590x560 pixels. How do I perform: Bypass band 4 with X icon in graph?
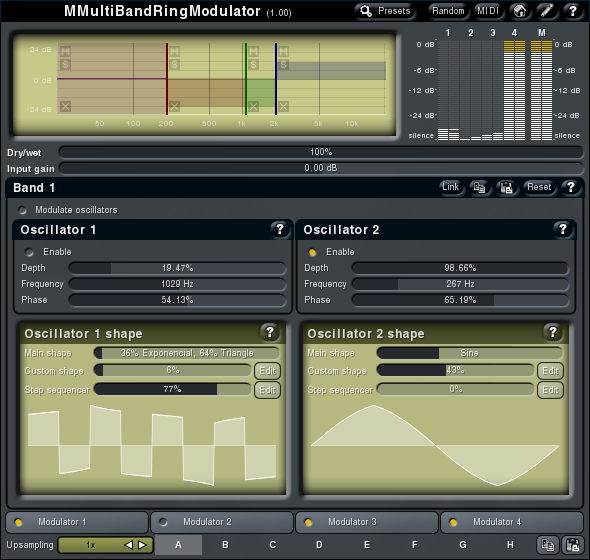(284, 107)
